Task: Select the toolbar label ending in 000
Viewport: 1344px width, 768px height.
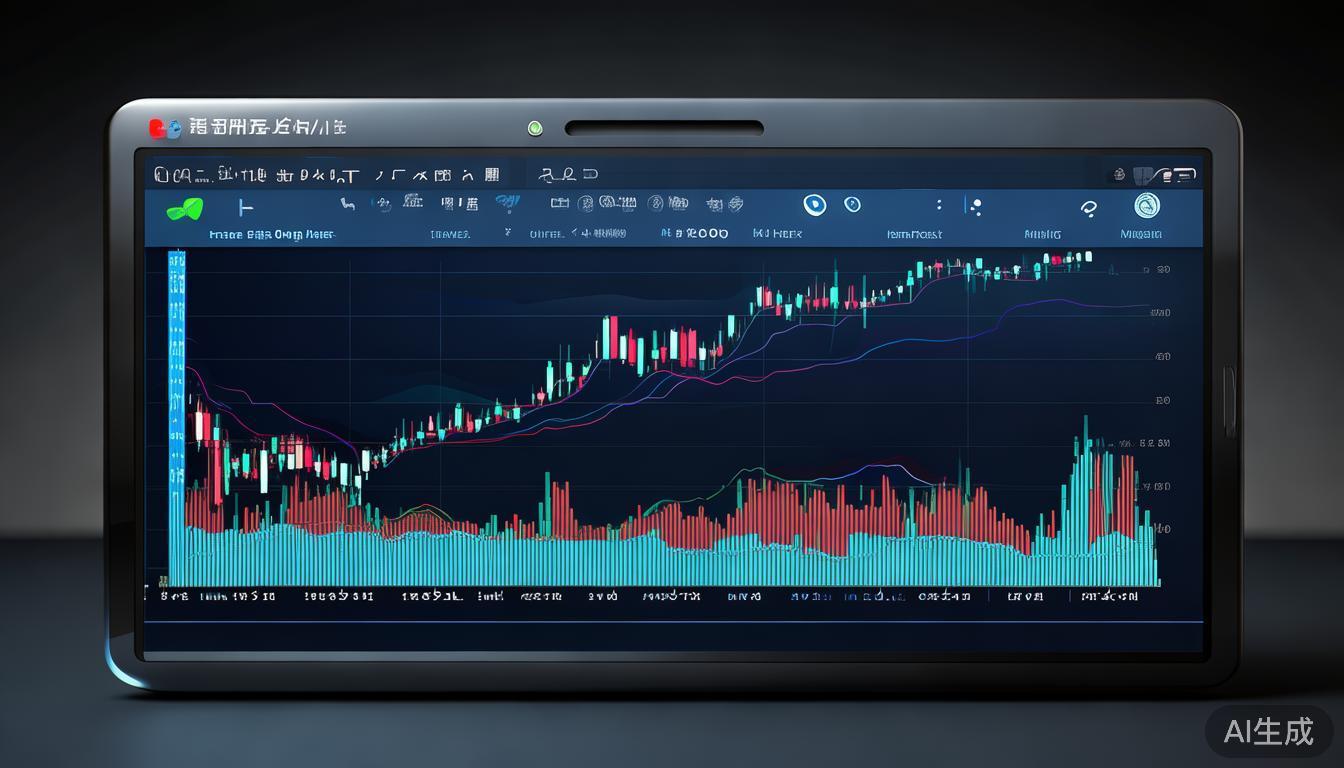Action: point(694,233)
